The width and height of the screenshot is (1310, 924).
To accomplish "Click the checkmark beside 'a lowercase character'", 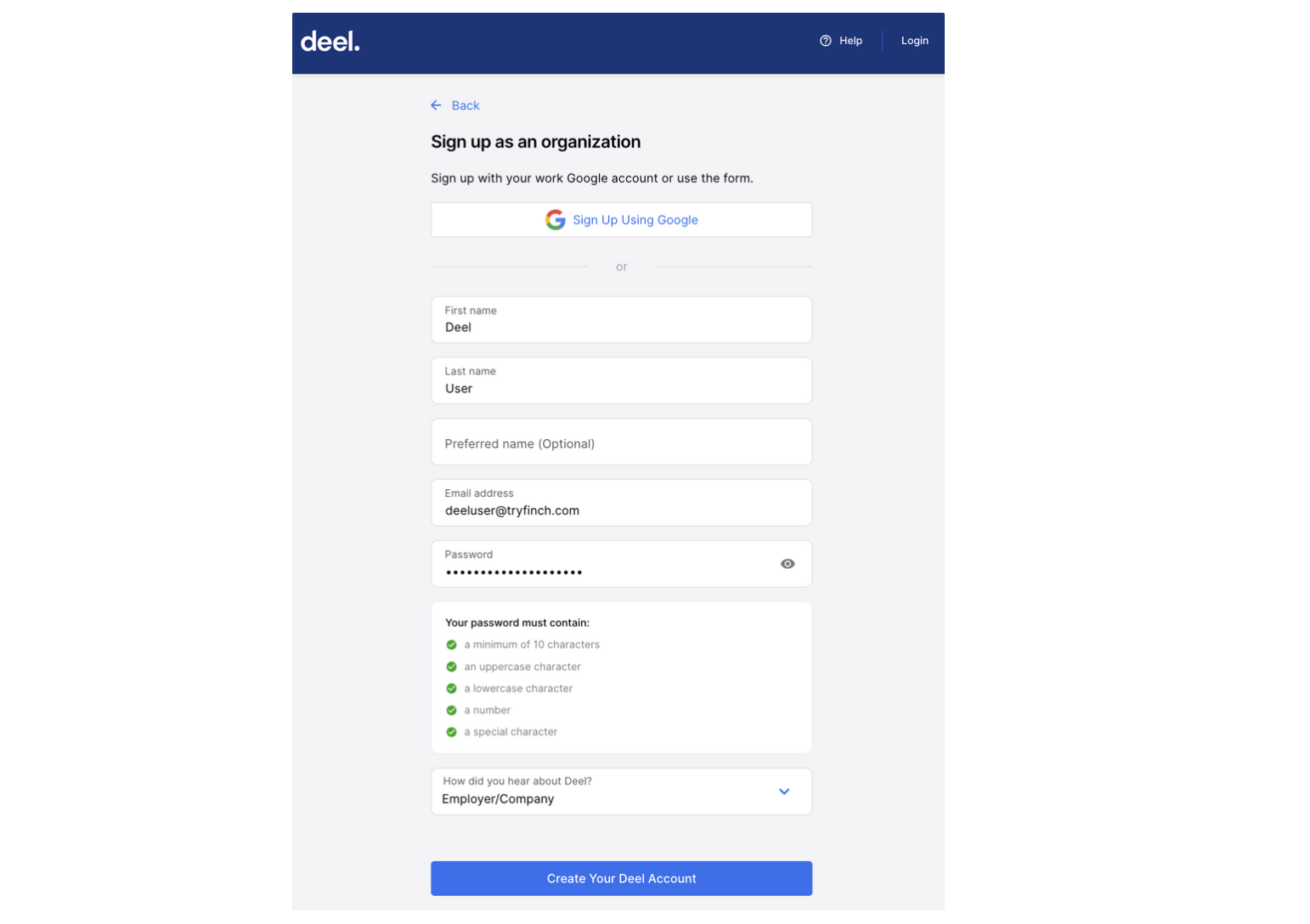I will pyautogui.click(x=451, y=688).
